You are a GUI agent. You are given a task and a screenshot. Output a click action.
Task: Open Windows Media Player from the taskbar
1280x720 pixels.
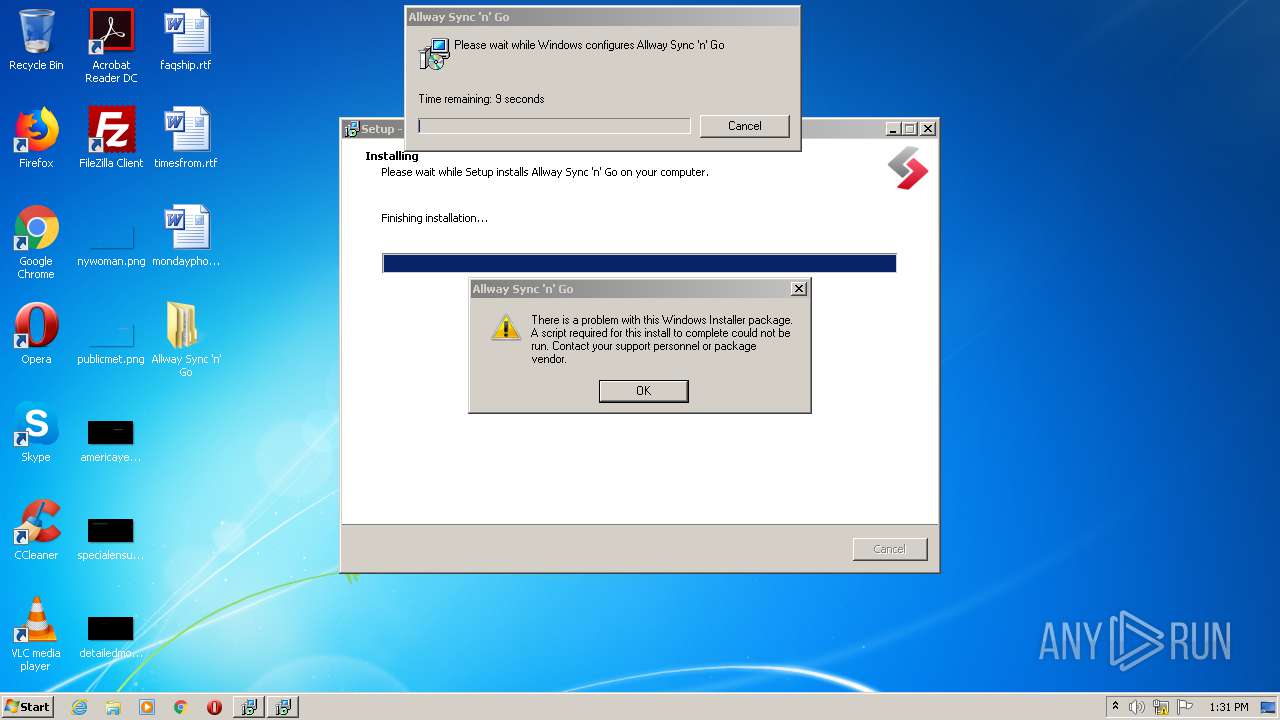[147, 707]
